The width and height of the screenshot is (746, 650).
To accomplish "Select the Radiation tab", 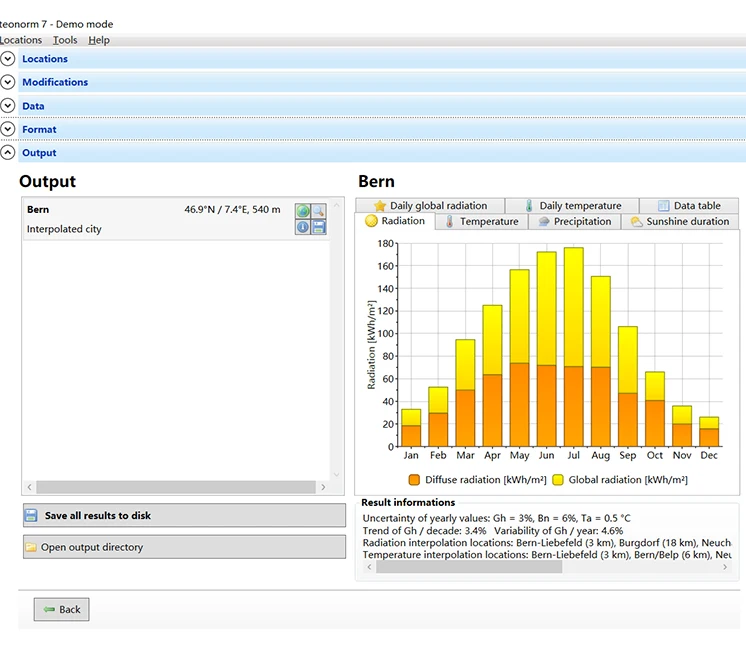I will pos(395,221).
